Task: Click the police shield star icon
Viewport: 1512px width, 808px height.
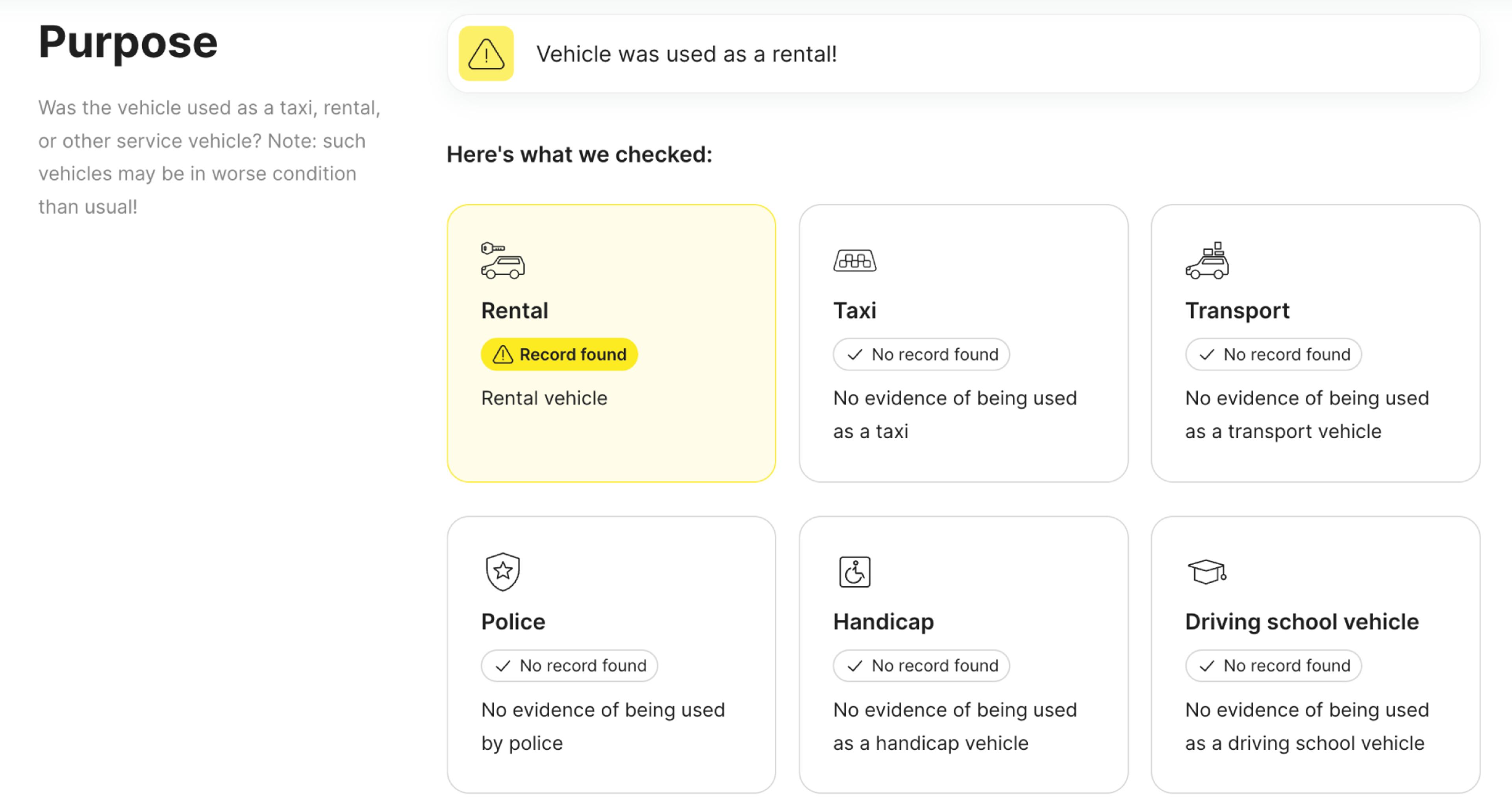Action: (x=502, y=571)
